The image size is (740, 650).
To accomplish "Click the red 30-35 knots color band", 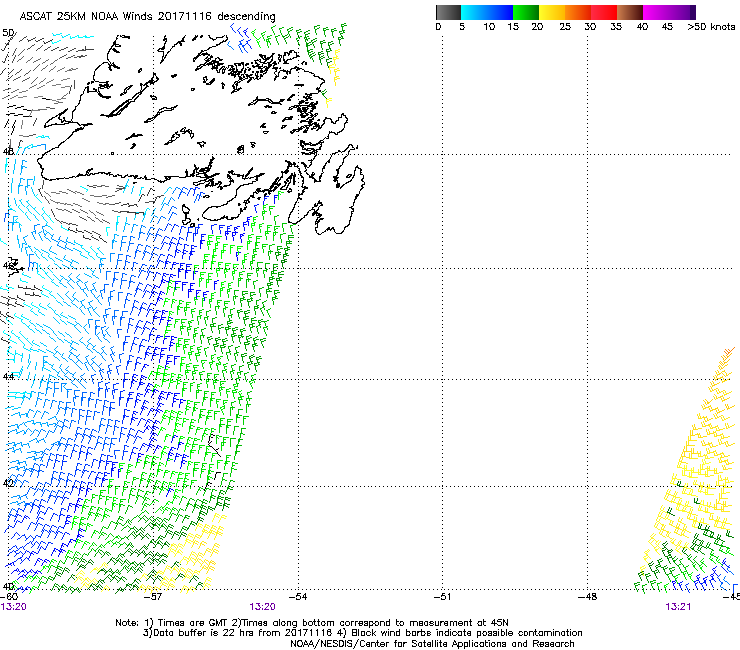I will 604,12.
